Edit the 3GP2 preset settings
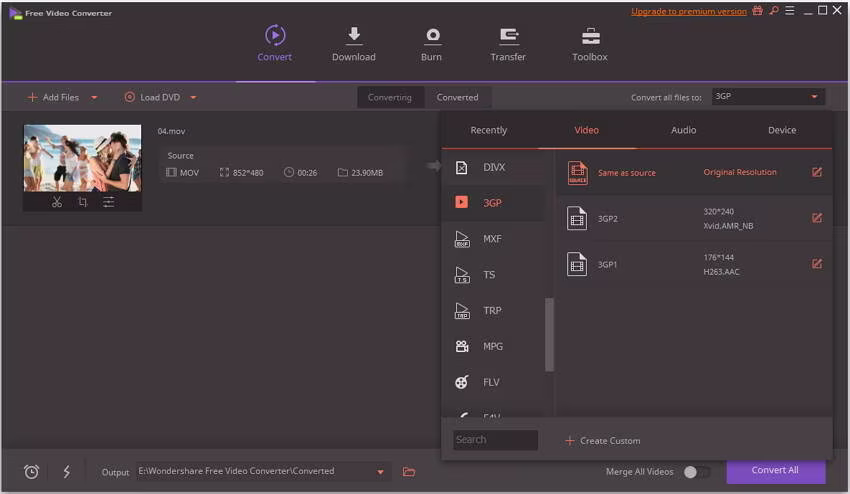 tap(817, 218)
